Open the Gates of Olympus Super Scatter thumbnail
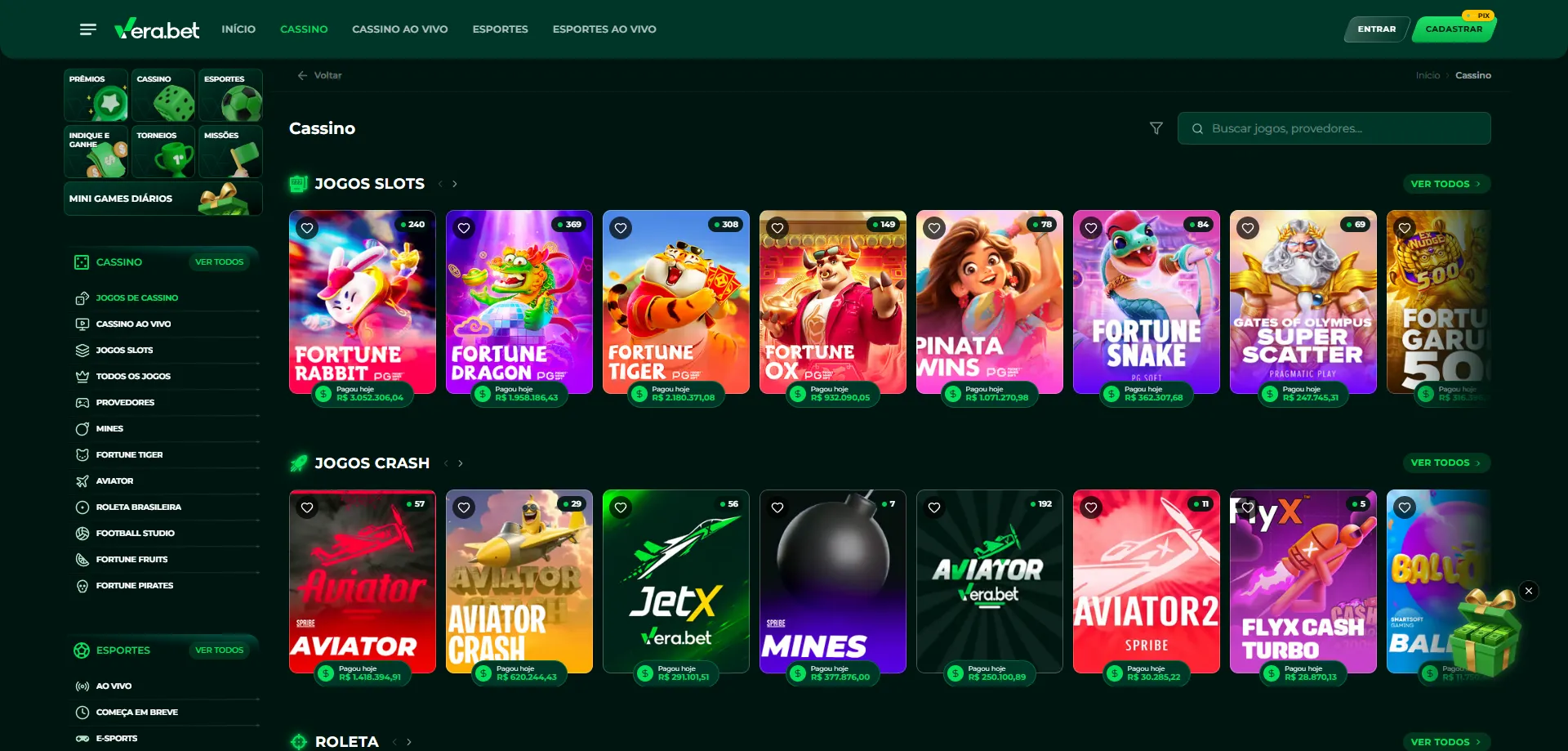This screenshot has width=1568, height=751. click(1303, 302)
